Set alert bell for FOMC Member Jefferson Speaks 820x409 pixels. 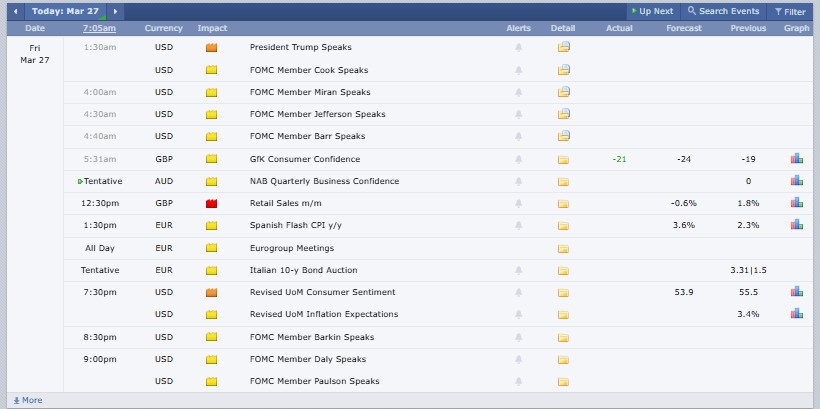(518, 115)
